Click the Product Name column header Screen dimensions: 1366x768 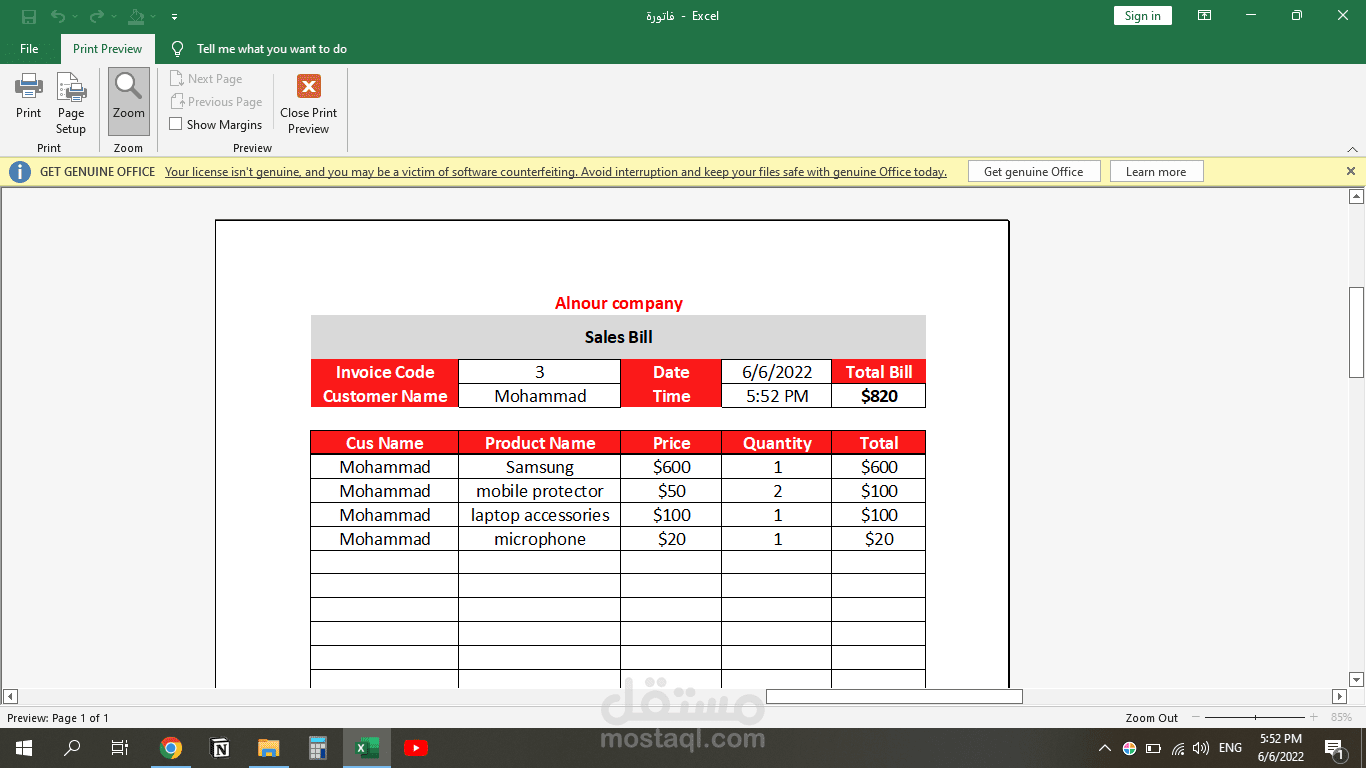pyautogui.click(x=540, y=443)
